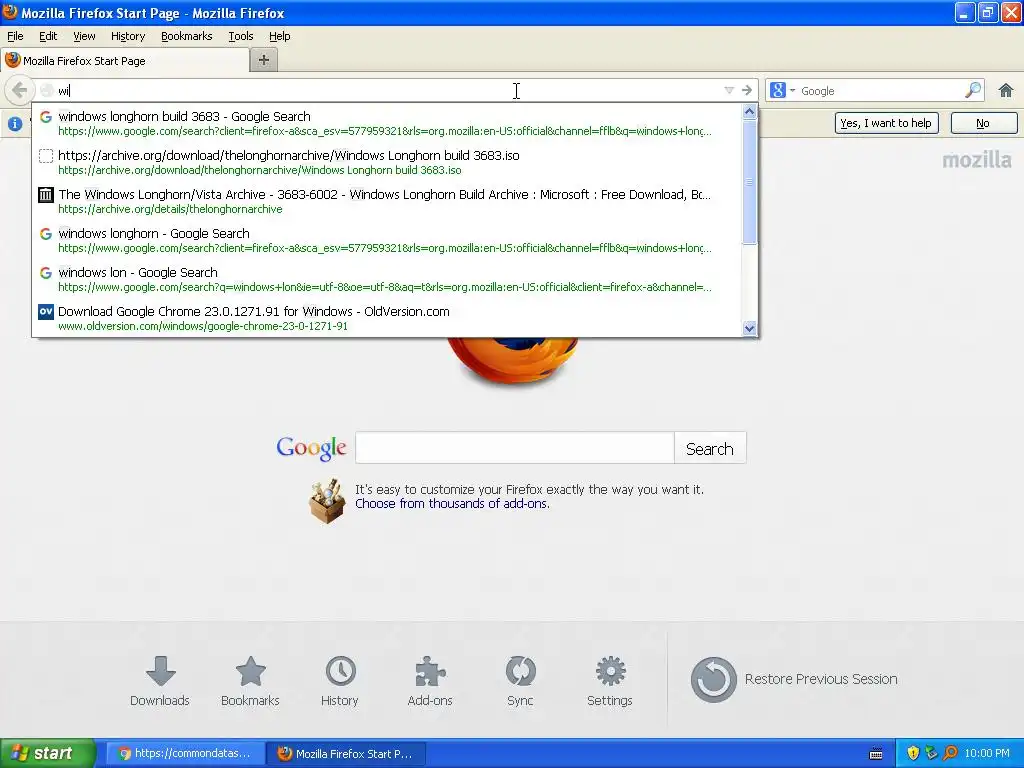This screenshot has width=1024, height=768.
Task: Open the Edit menu
Action: 48,36
